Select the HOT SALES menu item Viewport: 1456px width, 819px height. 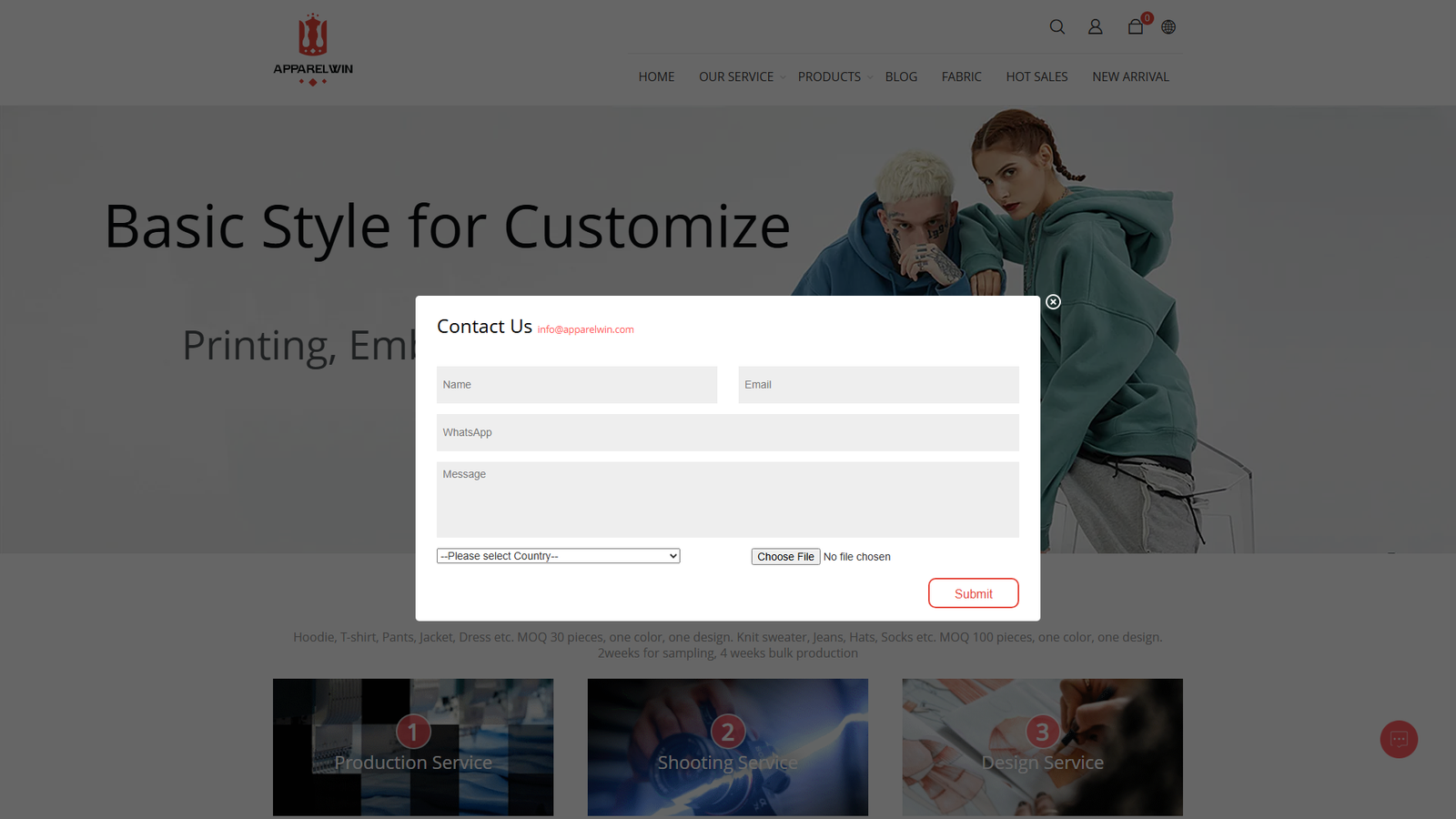tap(1036, 76)
